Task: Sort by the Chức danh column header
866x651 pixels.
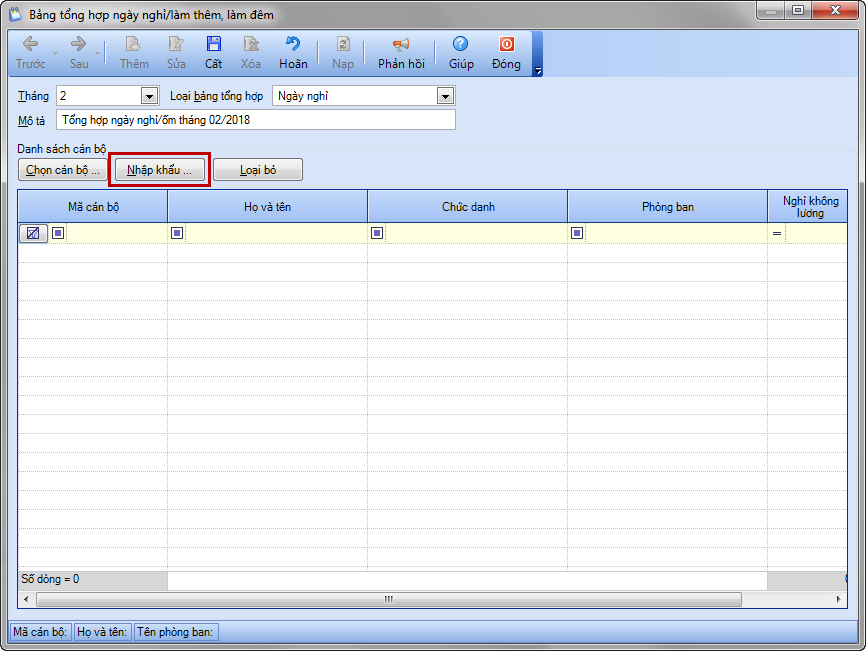Action: click(x=468, y=207)
